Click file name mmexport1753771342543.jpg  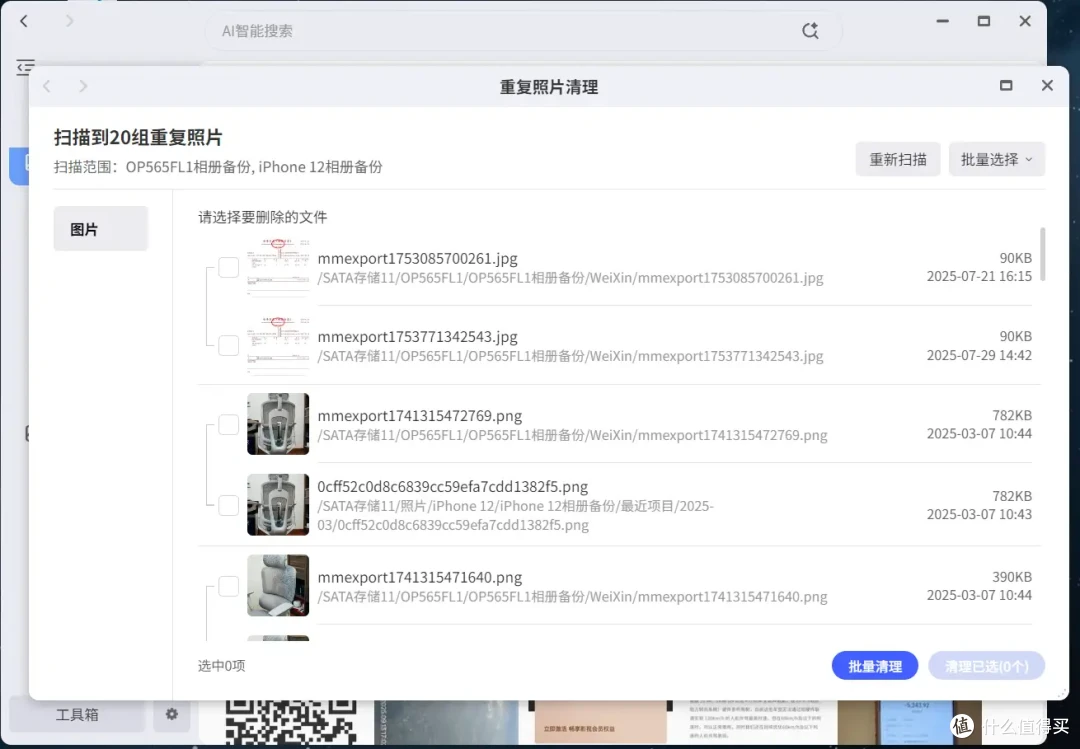click(417, 337)
